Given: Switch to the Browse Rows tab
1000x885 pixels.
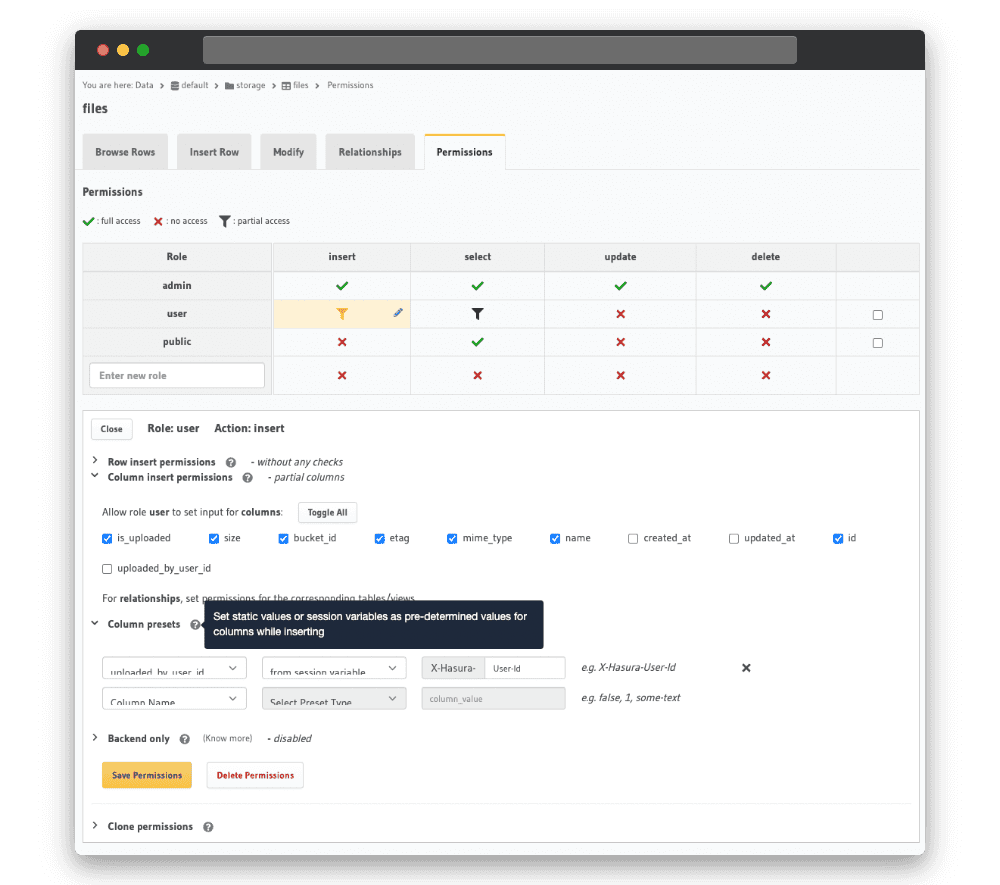Looking at the screenshot, I should point(125,152).
